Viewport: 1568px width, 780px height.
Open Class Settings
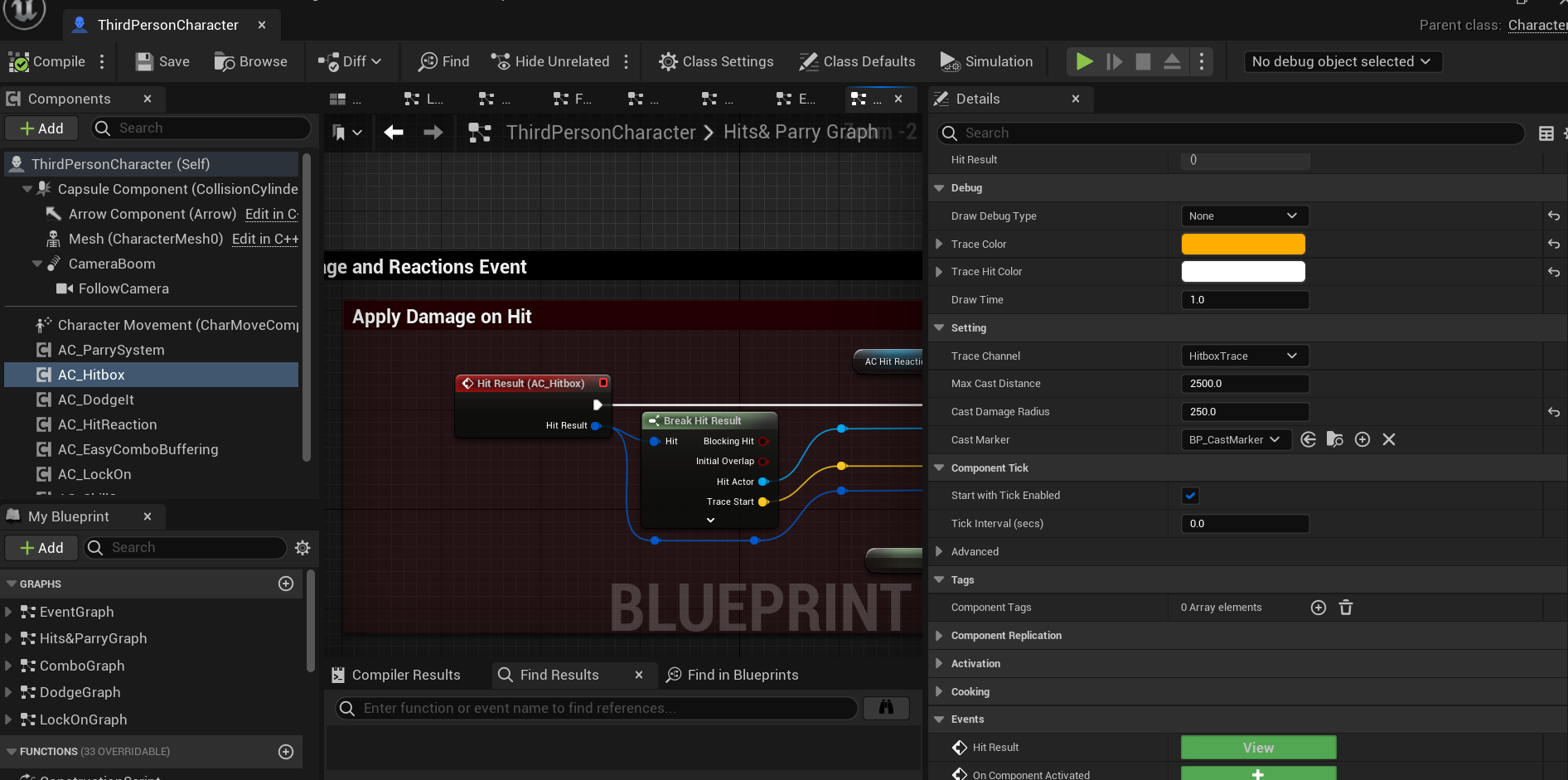tap(715, 61)
